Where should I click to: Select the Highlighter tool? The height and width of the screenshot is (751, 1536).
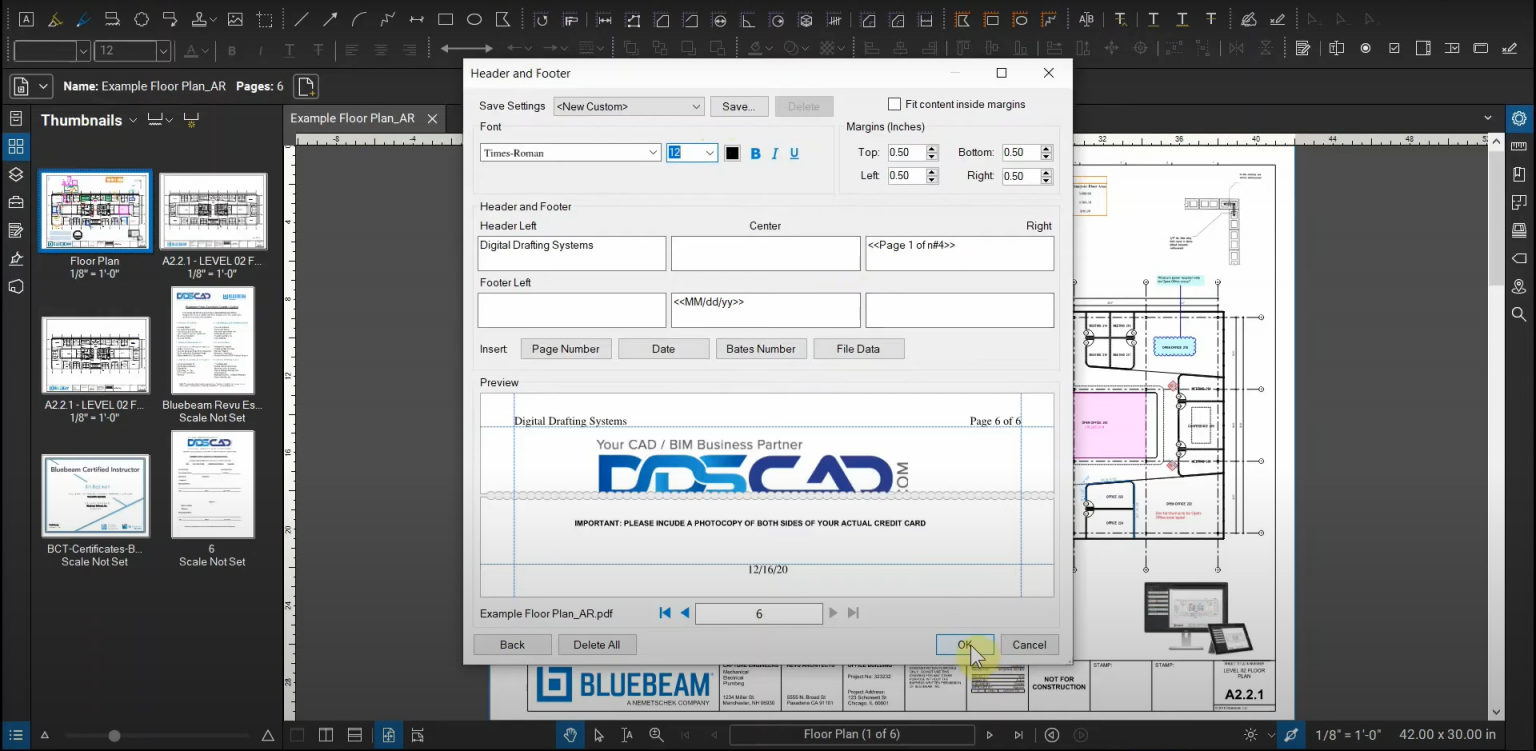pyautogui.click(x=56, y=18)
